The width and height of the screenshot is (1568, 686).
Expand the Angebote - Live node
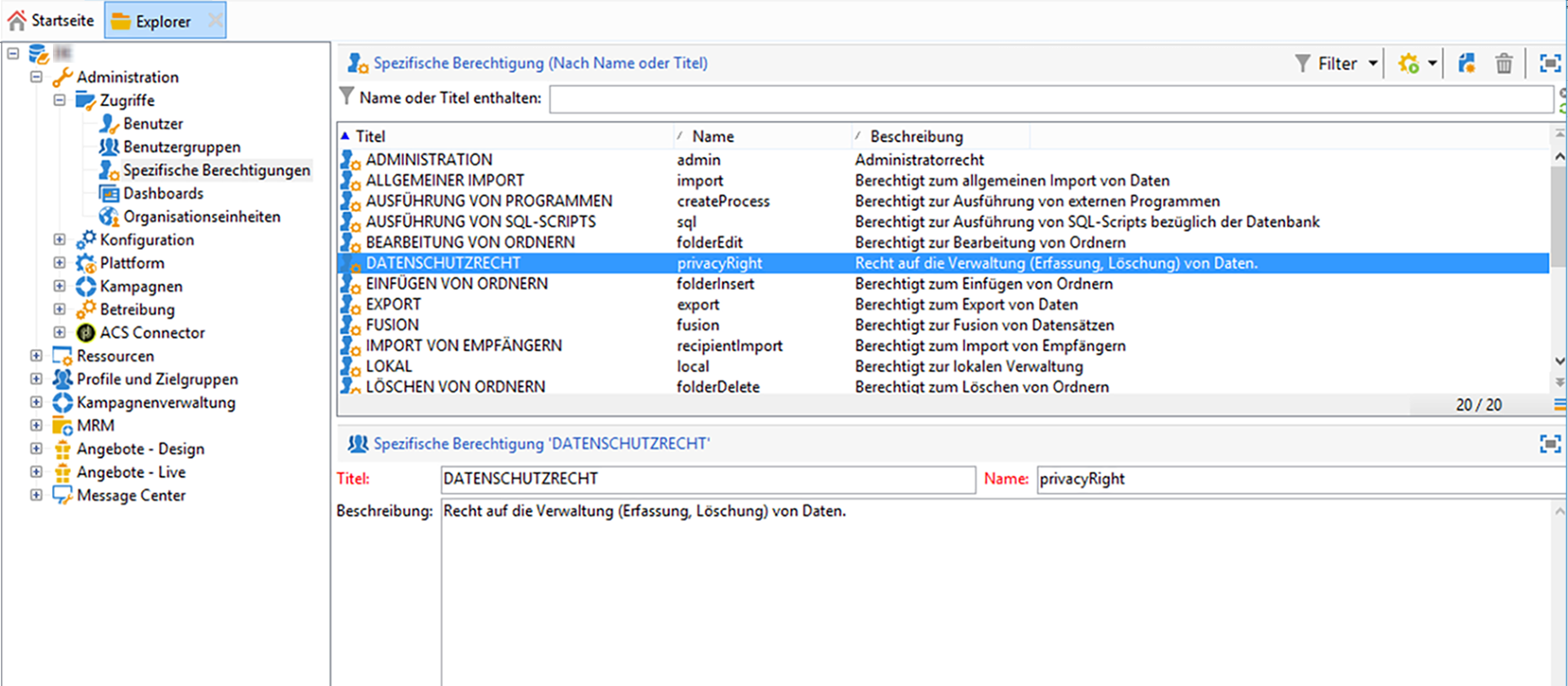37,472
